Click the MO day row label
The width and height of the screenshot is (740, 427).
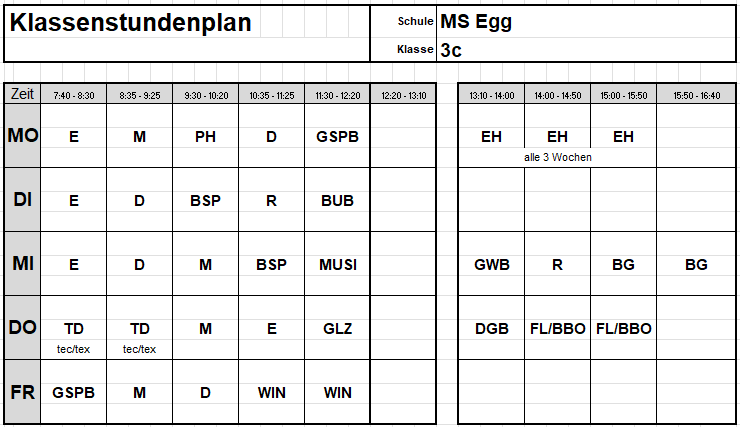pos(22,135)
